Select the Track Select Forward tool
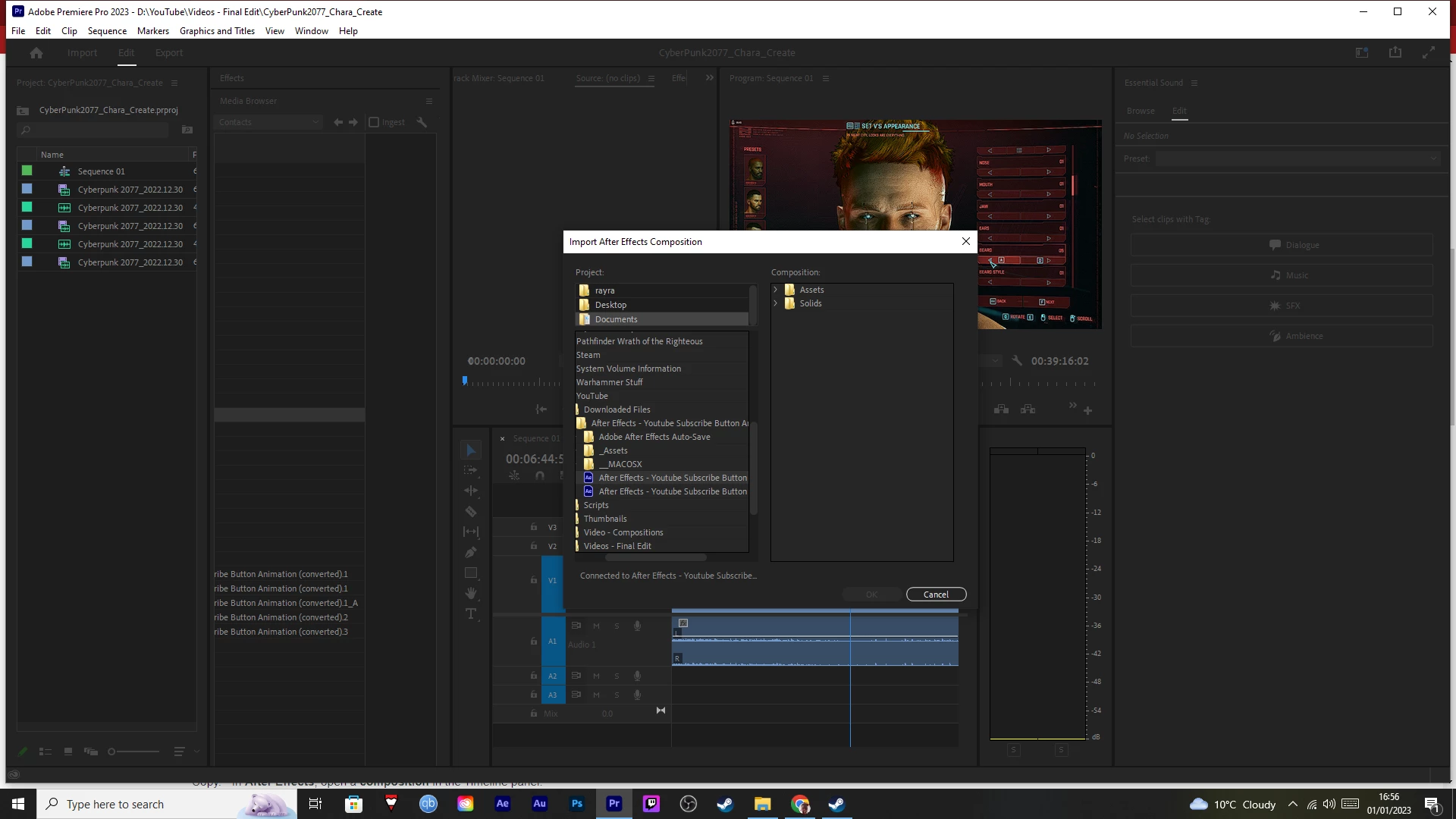 point(471,471)
